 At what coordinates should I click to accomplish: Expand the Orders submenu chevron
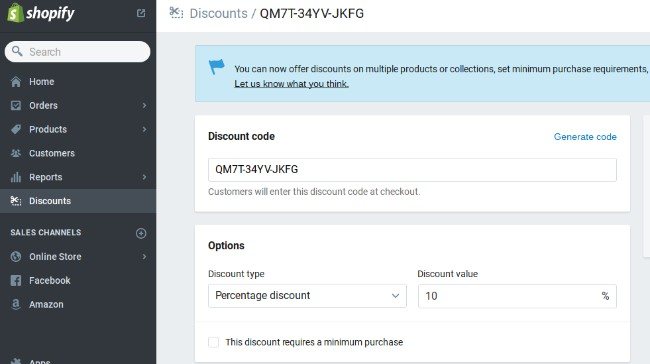144,106
